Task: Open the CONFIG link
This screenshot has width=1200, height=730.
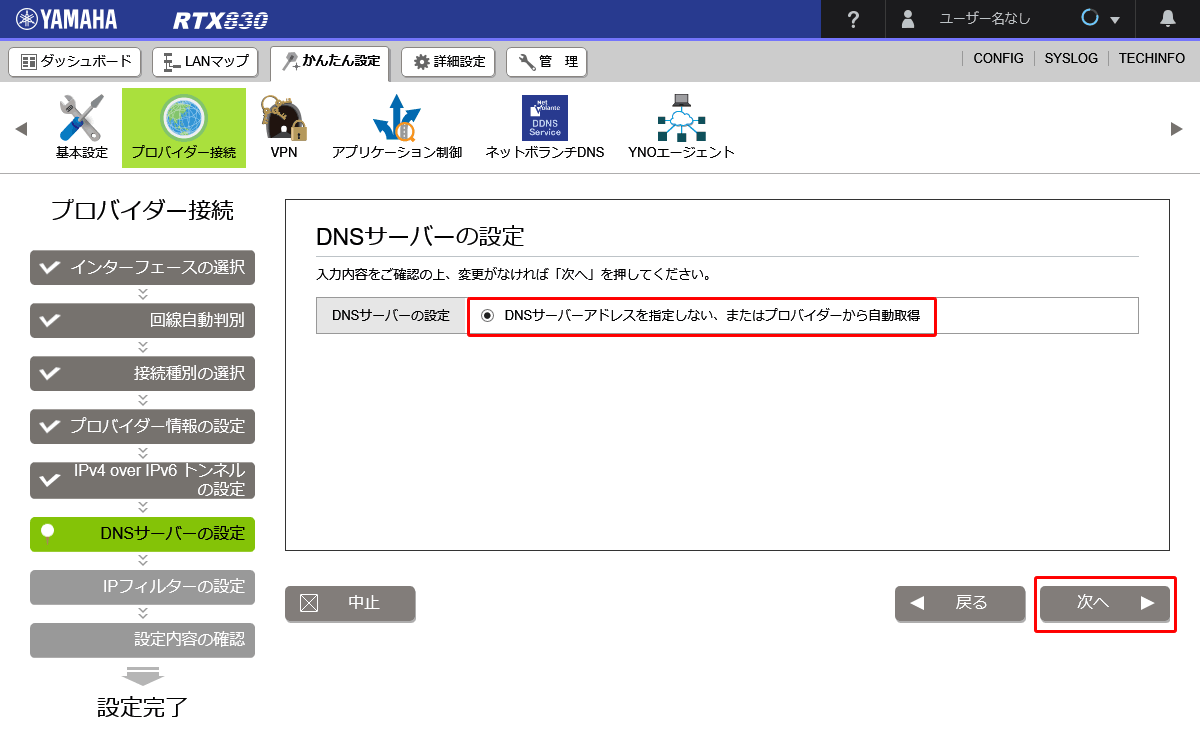Action: point(998,59)
